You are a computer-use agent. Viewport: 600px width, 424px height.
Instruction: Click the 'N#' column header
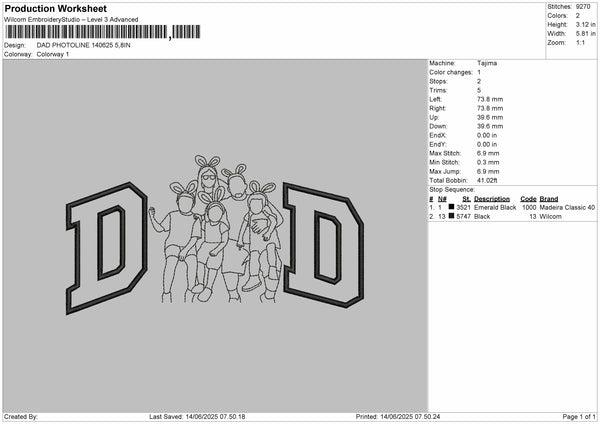pyautogui.click(x=442, y=199)
